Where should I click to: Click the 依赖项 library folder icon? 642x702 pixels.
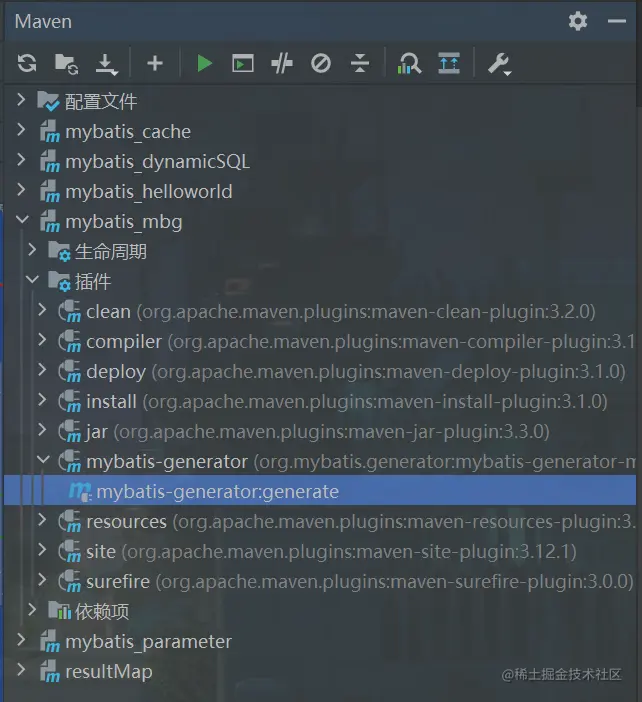click(60, 610)
